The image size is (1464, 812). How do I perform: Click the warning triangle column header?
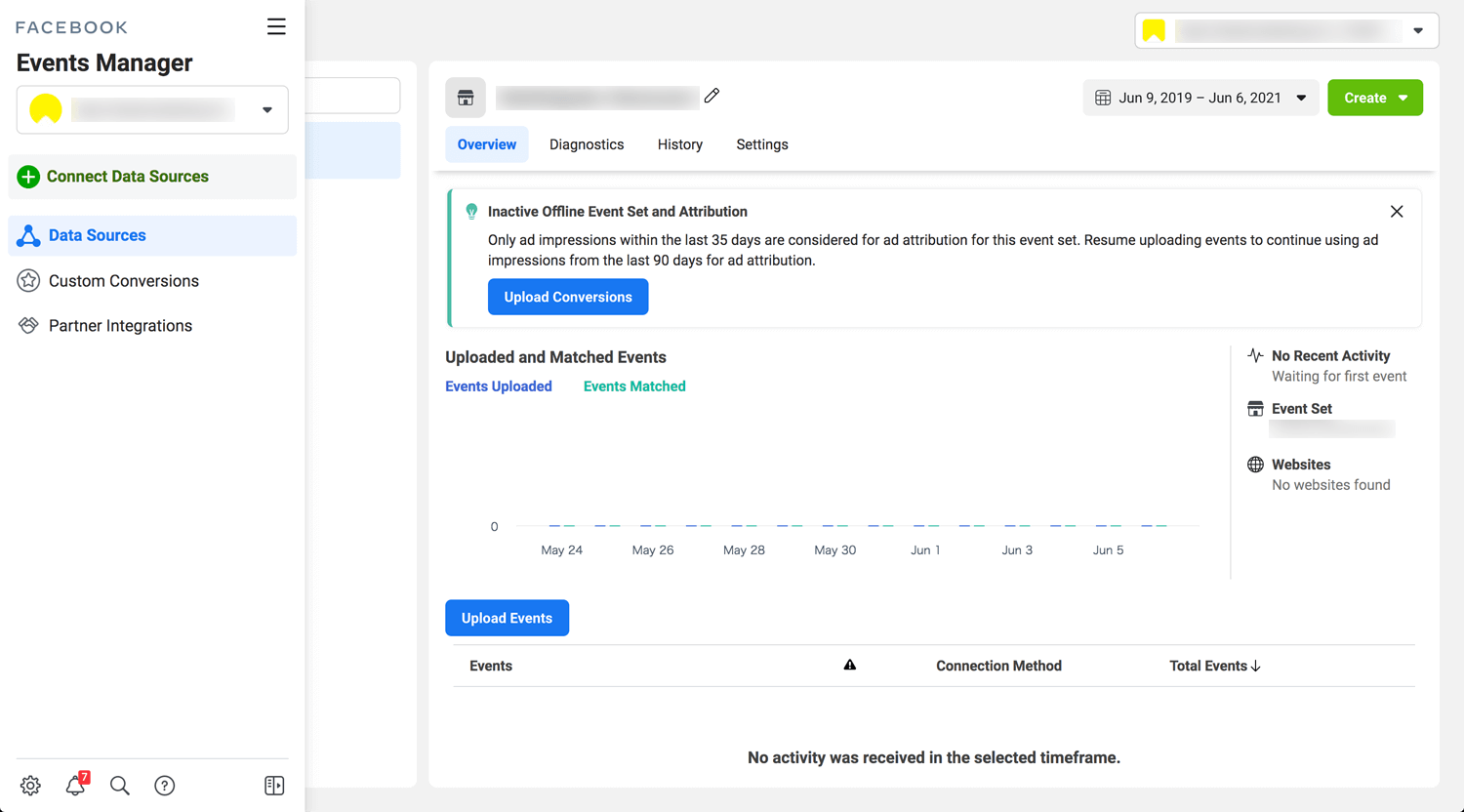[x=850, y=665]
